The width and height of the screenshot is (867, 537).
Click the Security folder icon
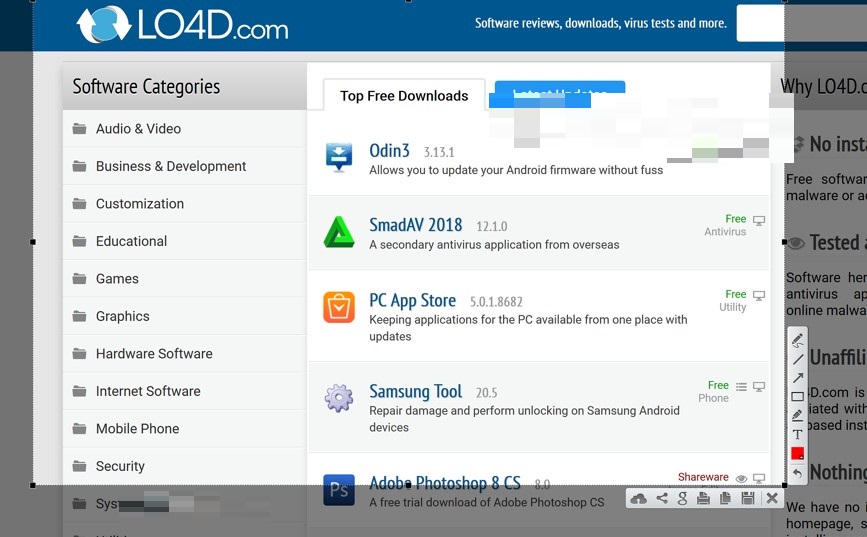click(79, 466)
